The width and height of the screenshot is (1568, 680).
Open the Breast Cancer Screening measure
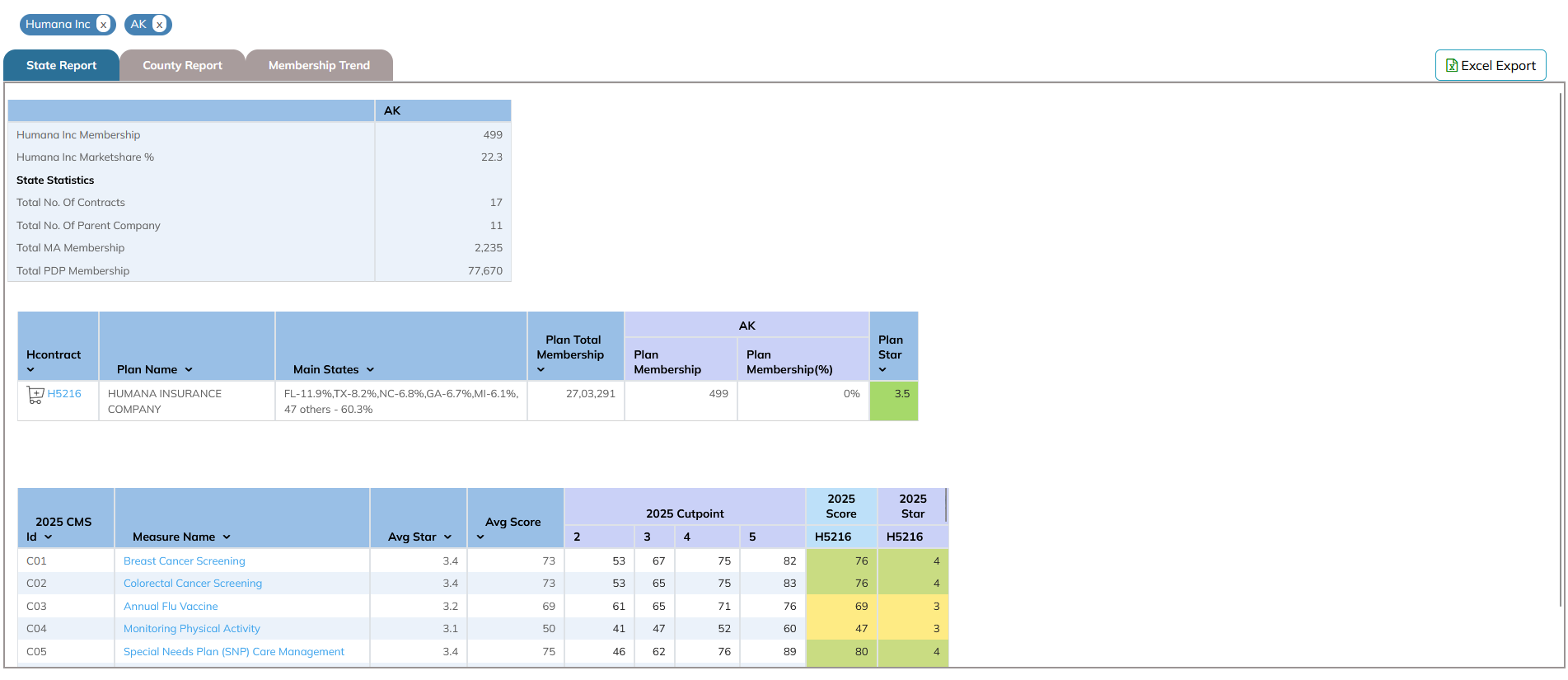click(185, 561)
